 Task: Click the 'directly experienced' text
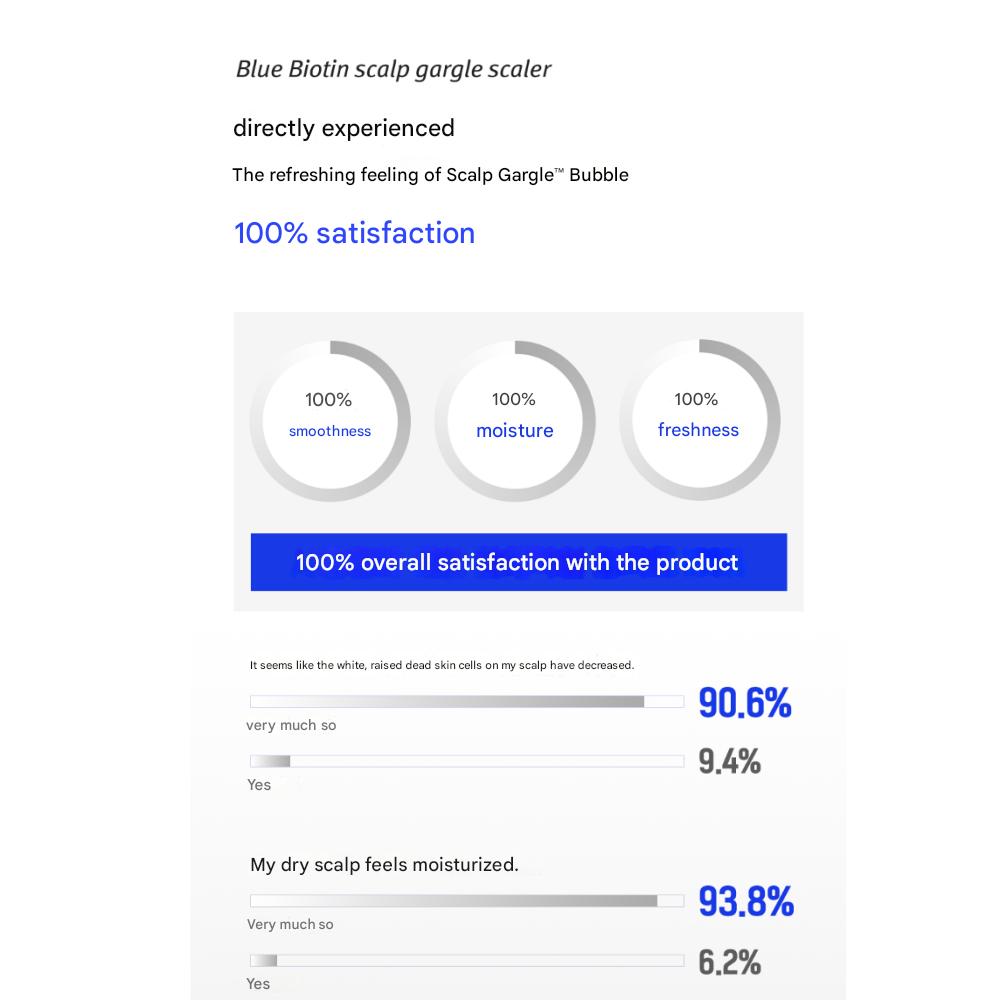coord(343,128)
